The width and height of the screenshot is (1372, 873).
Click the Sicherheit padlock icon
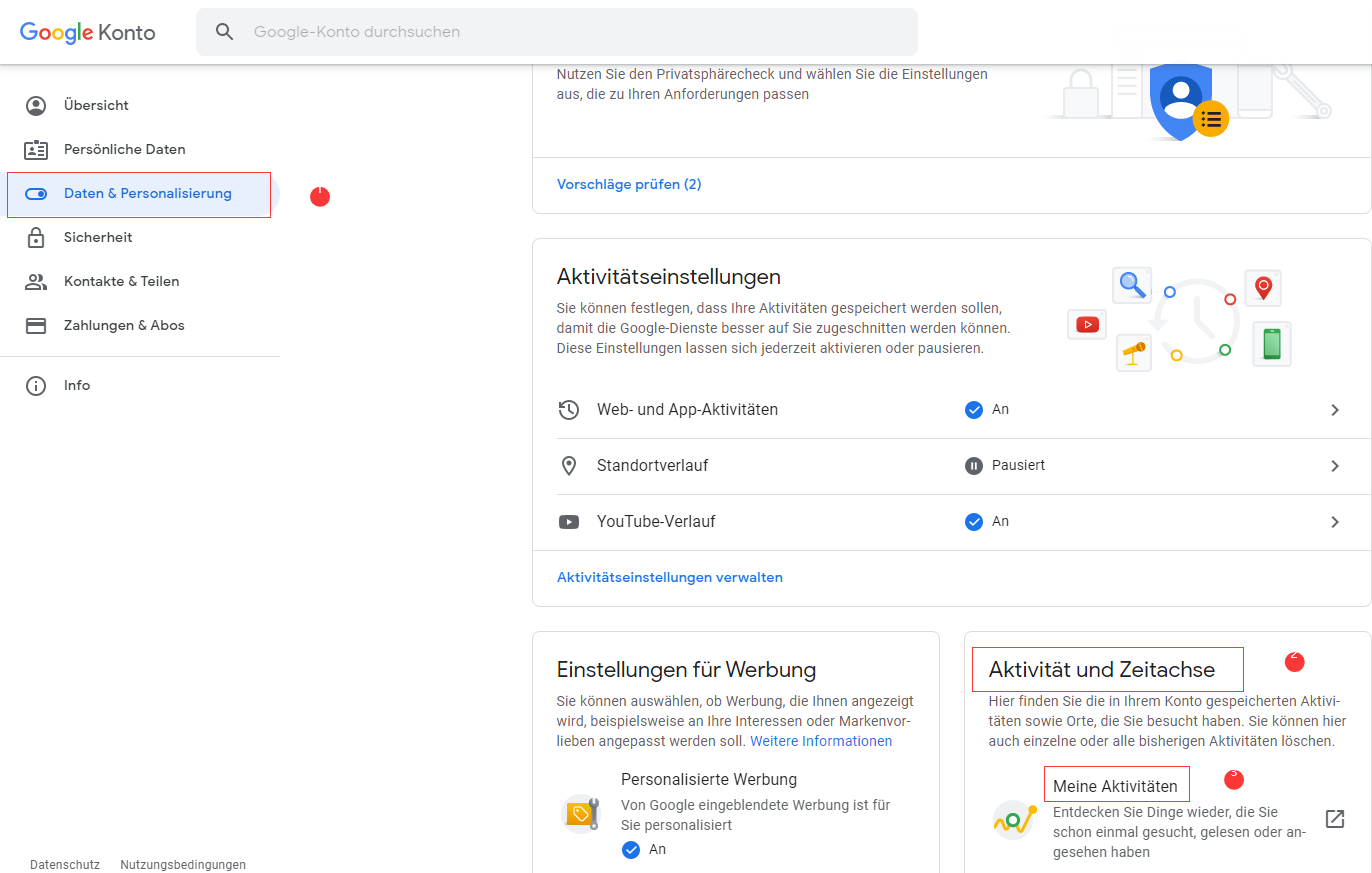tap(36, 237)
